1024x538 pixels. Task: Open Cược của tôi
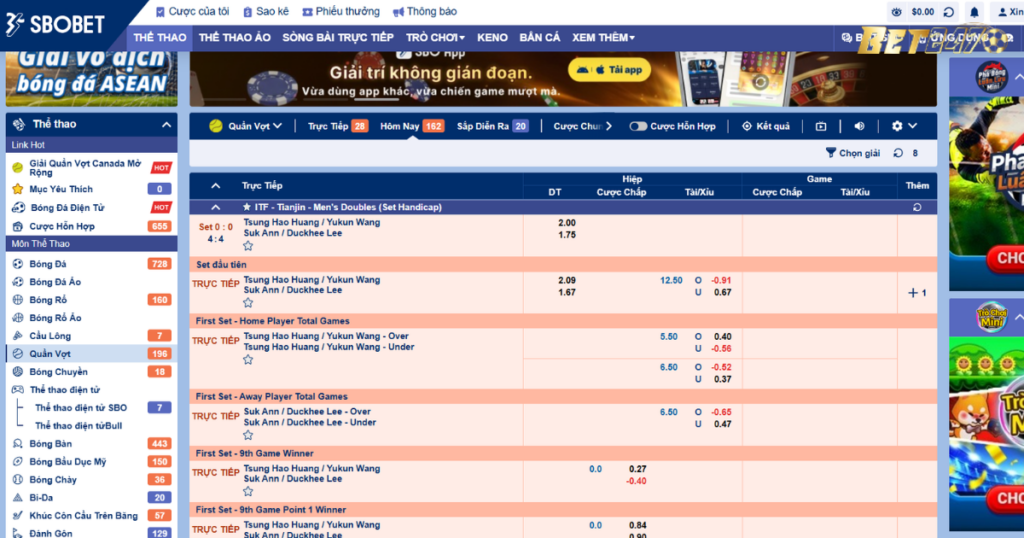click(x=193, y=11)
